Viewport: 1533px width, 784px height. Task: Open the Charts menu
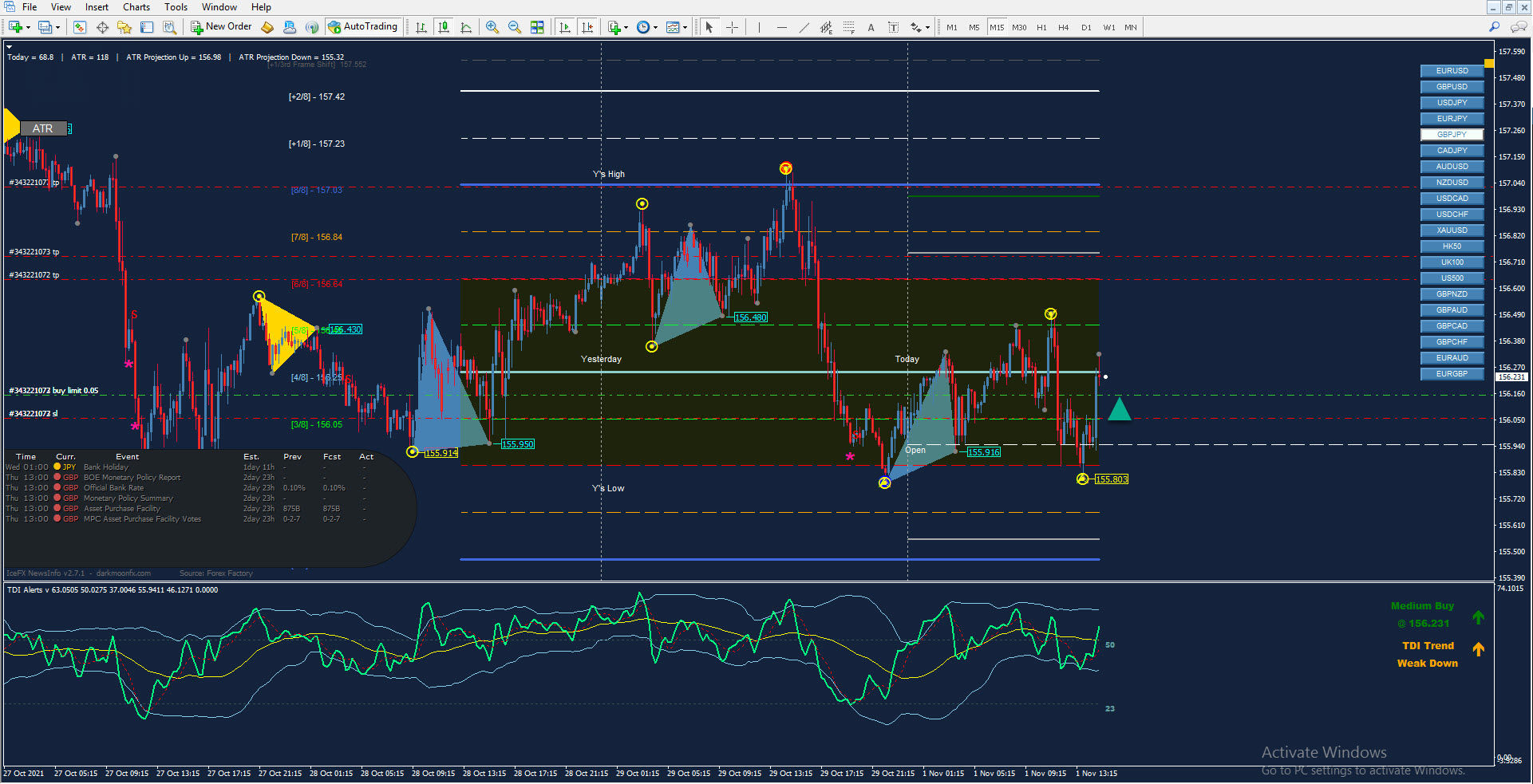(x=136, y=7)
